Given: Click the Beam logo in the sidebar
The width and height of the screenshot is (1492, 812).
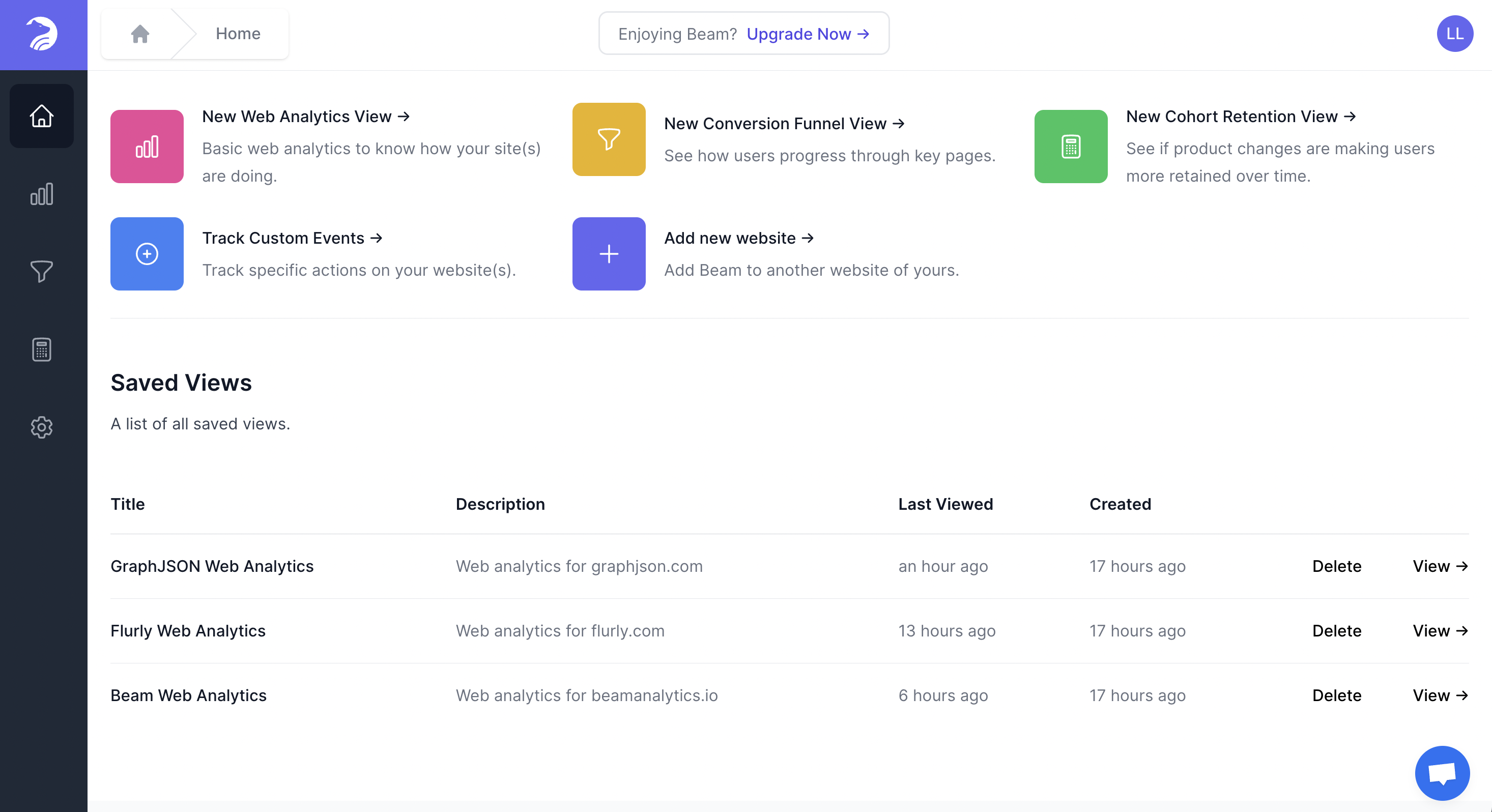Looking at the screenshot, I should 42,34.
